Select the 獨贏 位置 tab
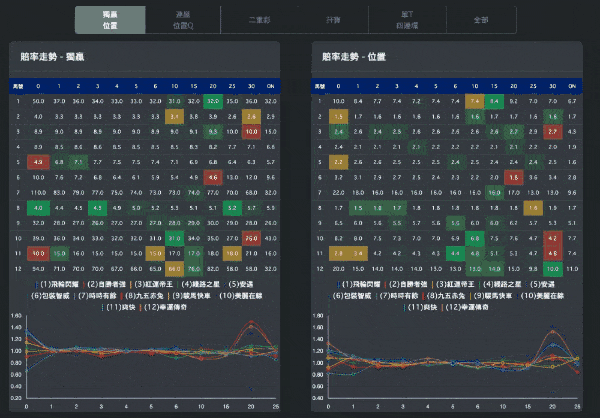Viewport: 600px width, 418px height. (109, 19)
